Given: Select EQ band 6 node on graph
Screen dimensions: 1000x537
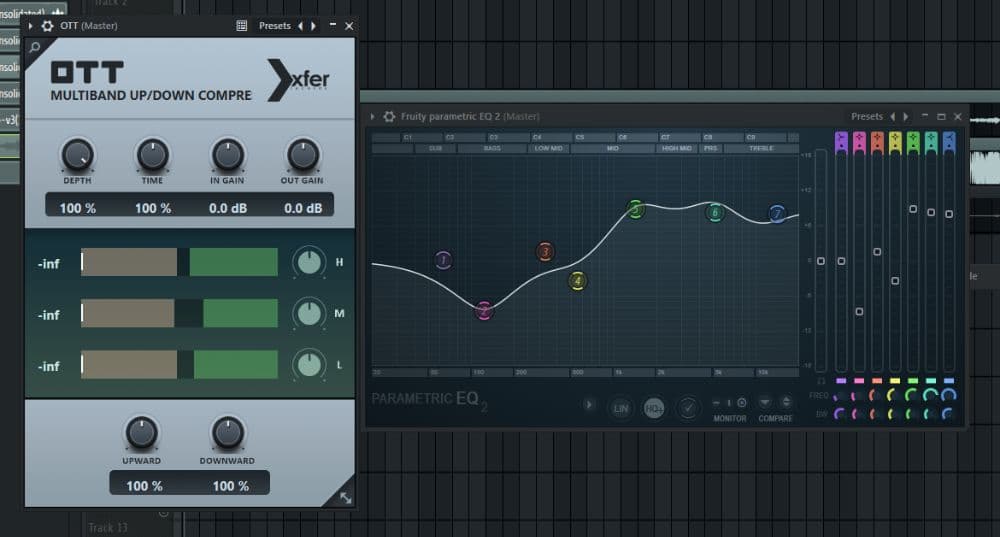Looking at the screenshot, I should tap(715, 212).
